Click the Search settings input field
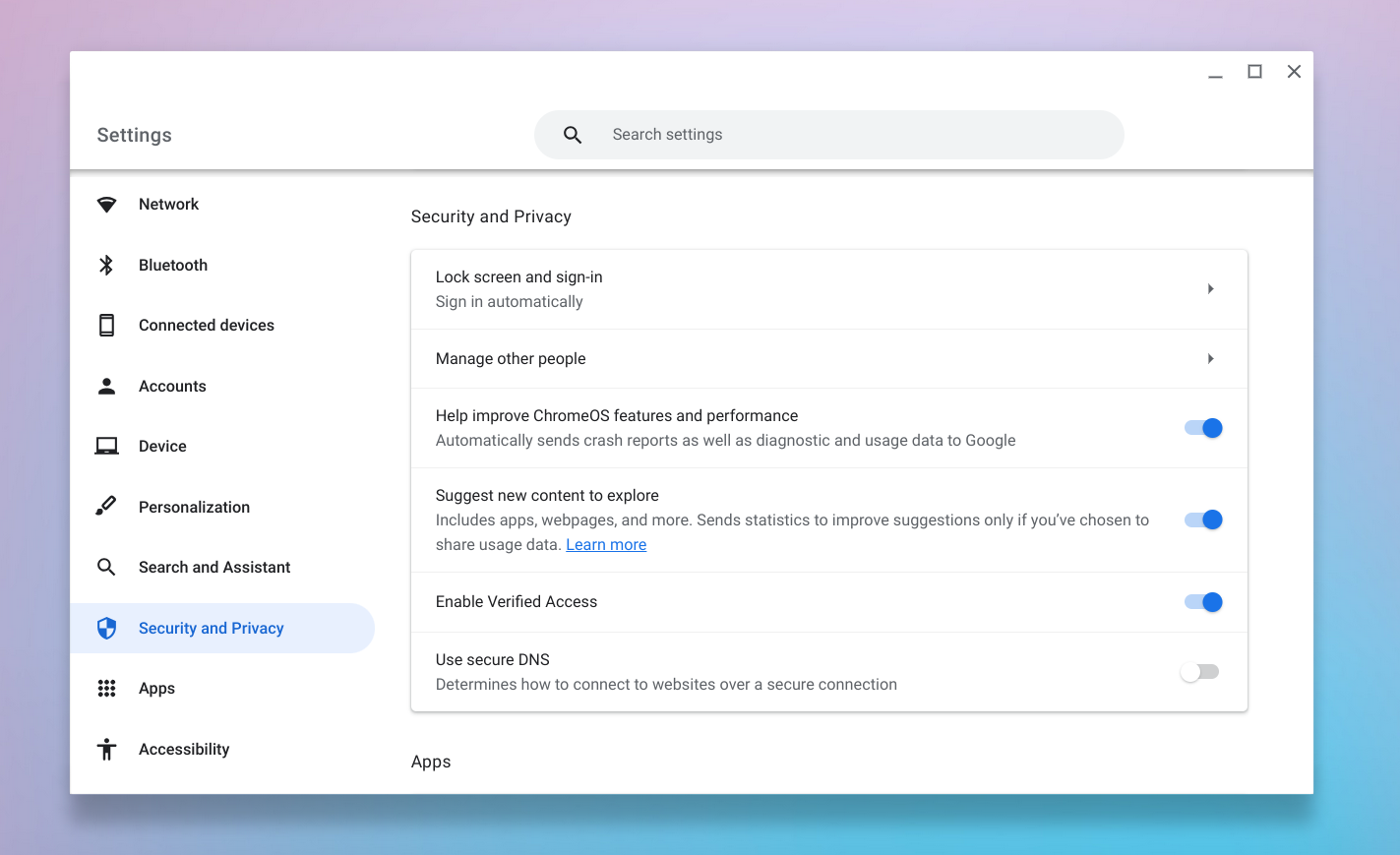 (x=828, y=135)
